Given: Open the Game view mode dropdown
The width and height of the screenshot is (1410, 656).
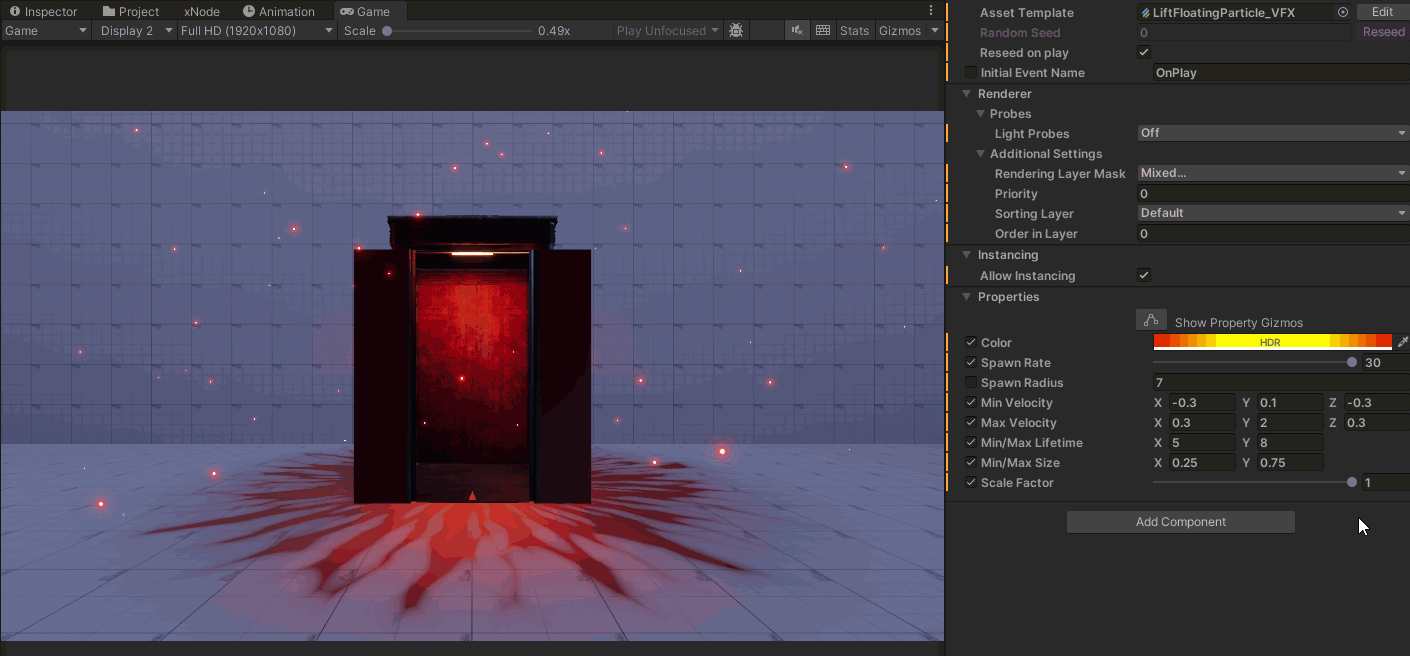Looking at the screenshot, I should point(46,31).
